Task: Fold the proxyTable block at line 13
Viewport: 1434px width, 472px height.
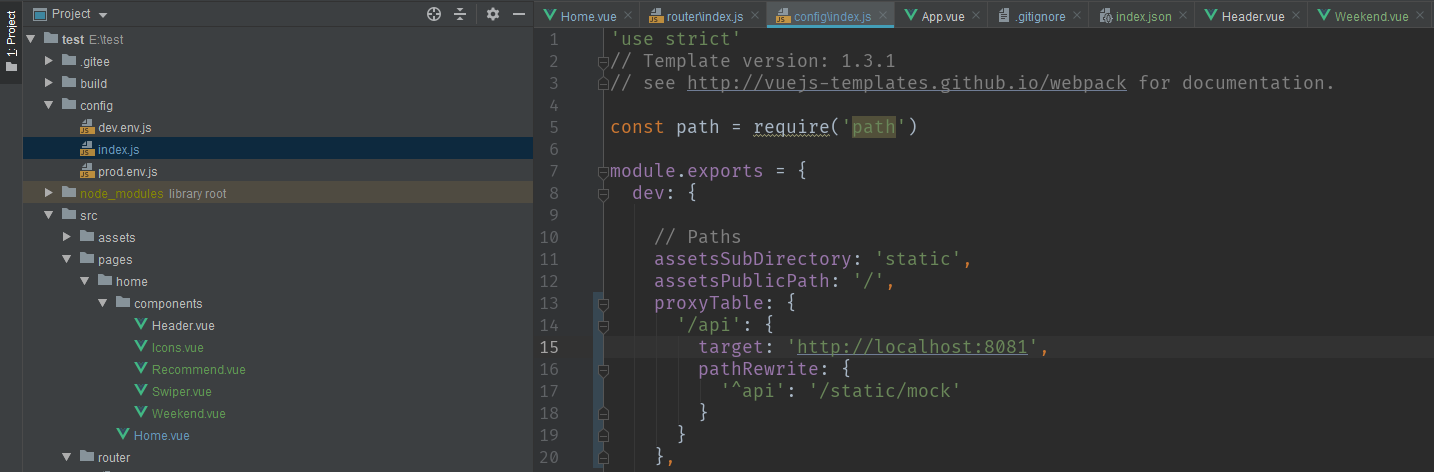Action: [x=603, y=304]
